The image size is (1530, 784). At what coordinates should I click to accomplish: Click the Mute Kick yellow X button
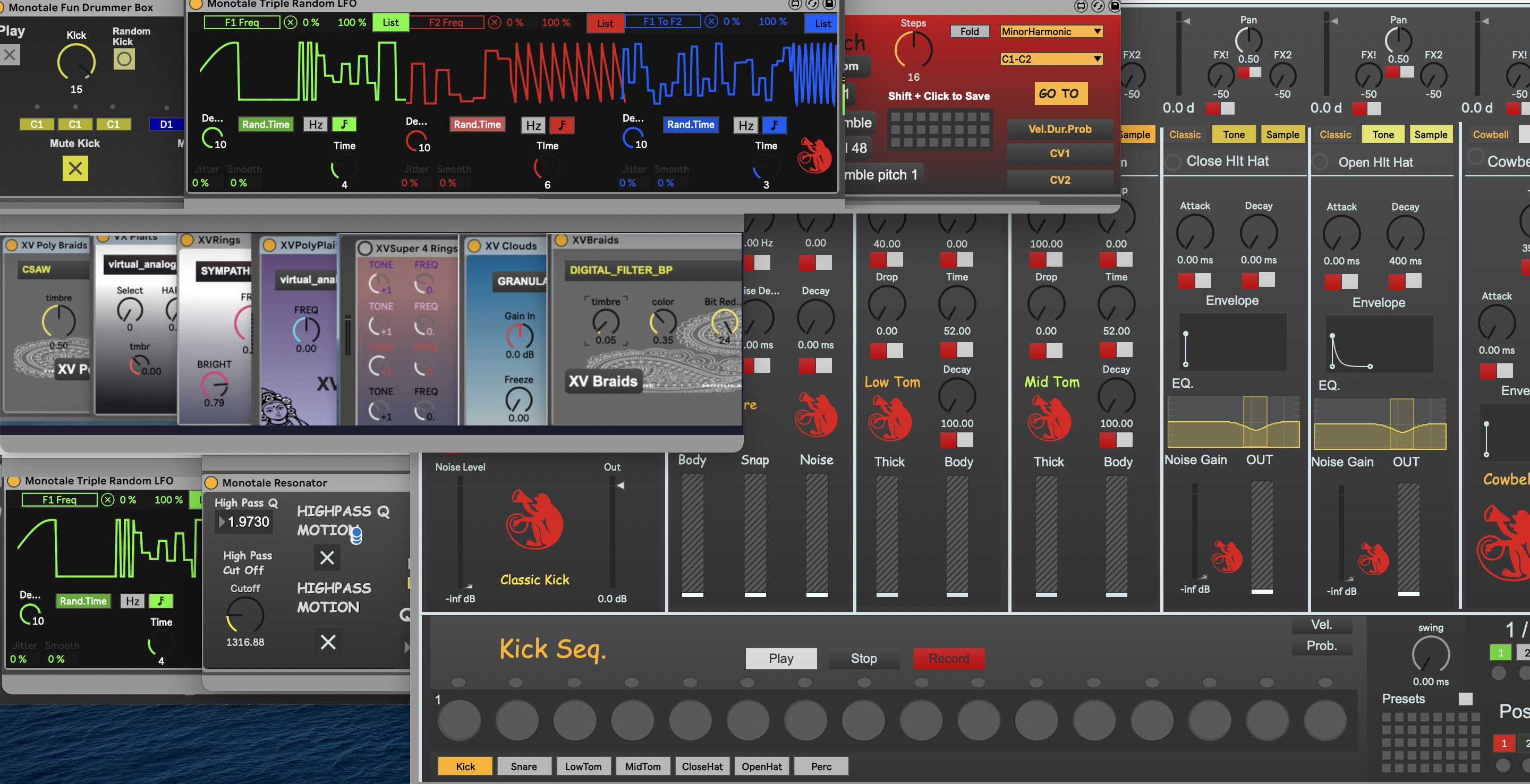click(x=75, y=169)
